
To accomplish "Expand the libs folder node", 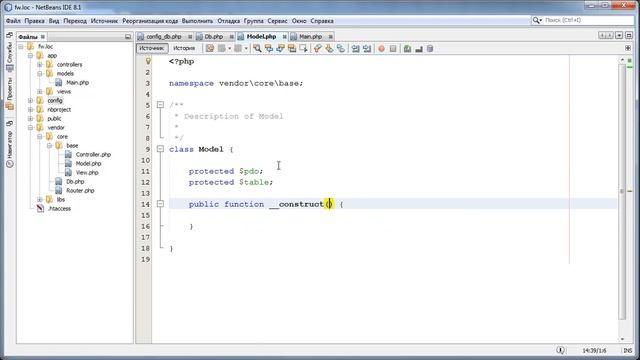I will (40, 199).
